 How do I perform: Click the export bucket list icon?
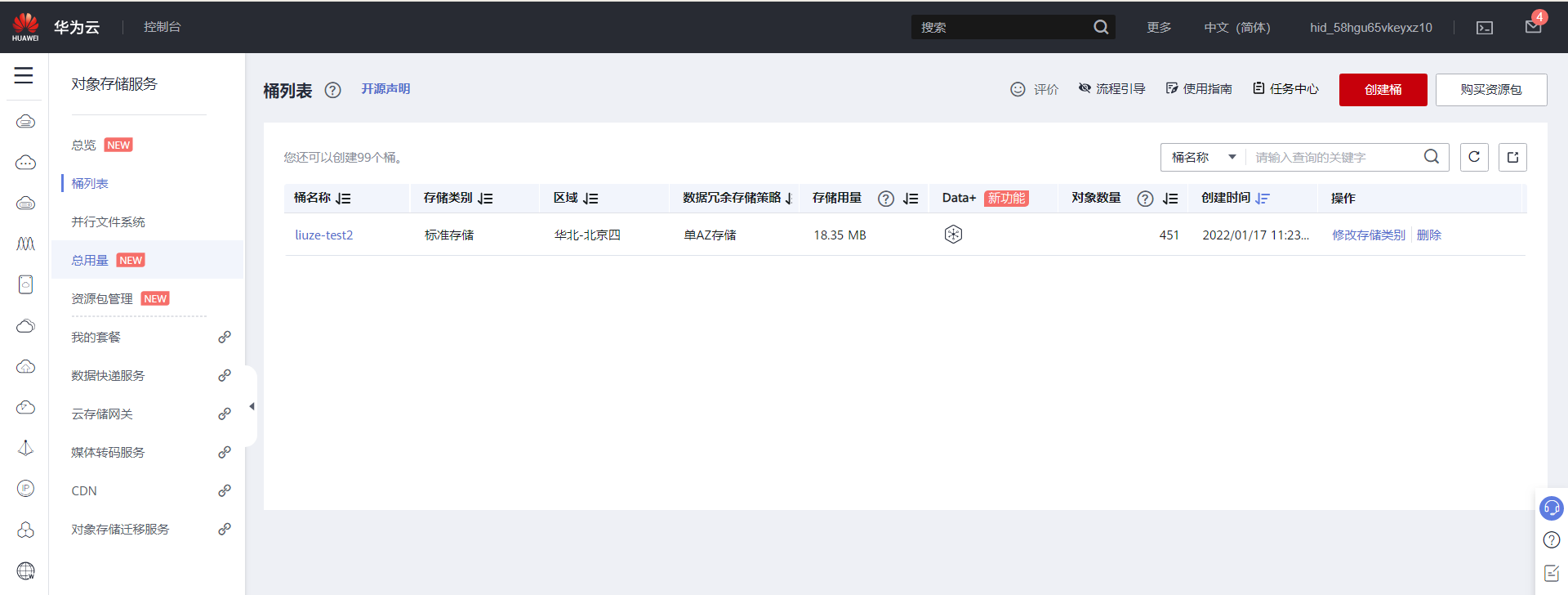click(x=1512, y=157)
